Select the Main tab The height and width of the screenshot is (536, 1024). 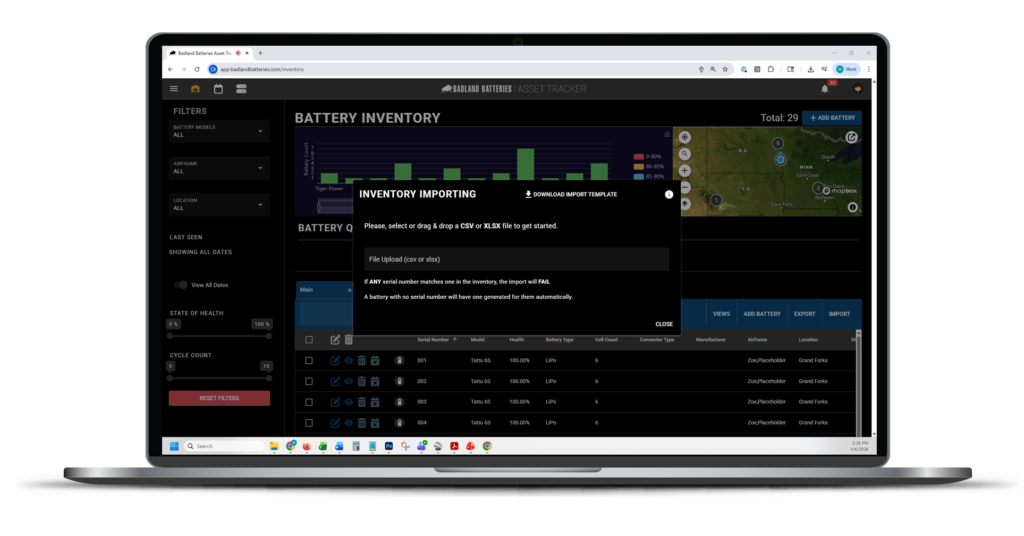pos(306,290)
